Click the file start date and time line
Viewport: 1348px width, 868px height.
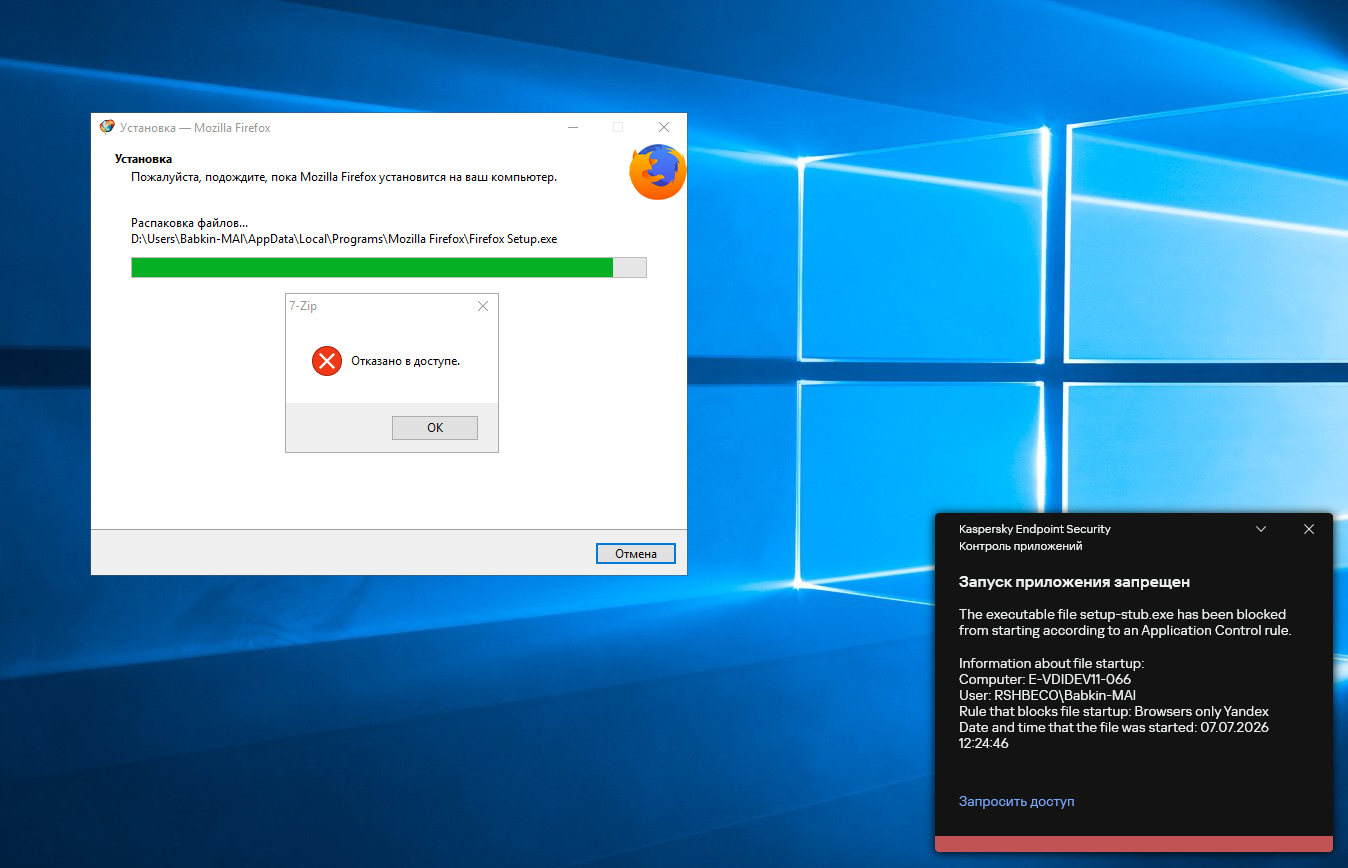pos(1114,735)
